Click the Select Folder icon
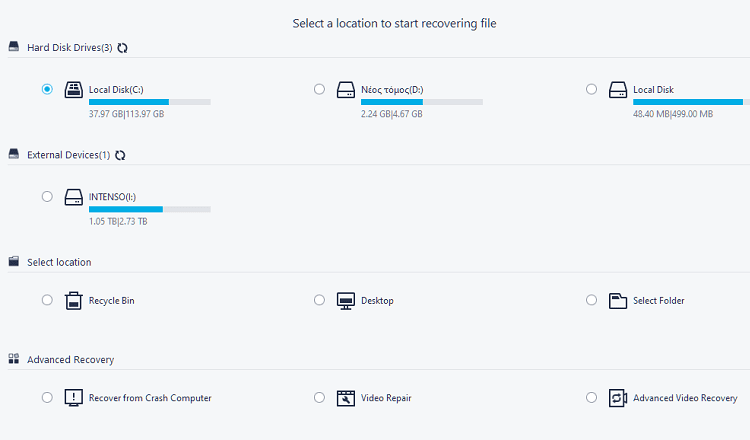The height and width of the screenshot is (440, 750). pos(618,301)
